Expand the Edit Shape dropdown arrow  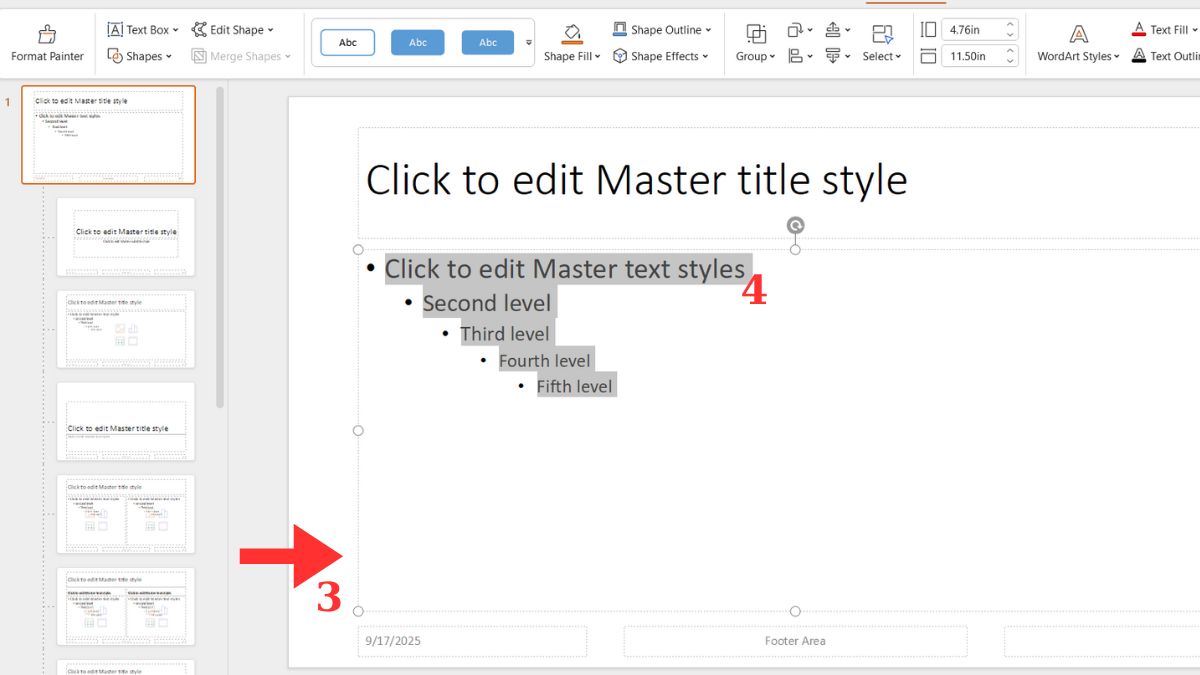click(x=270, y=30)
